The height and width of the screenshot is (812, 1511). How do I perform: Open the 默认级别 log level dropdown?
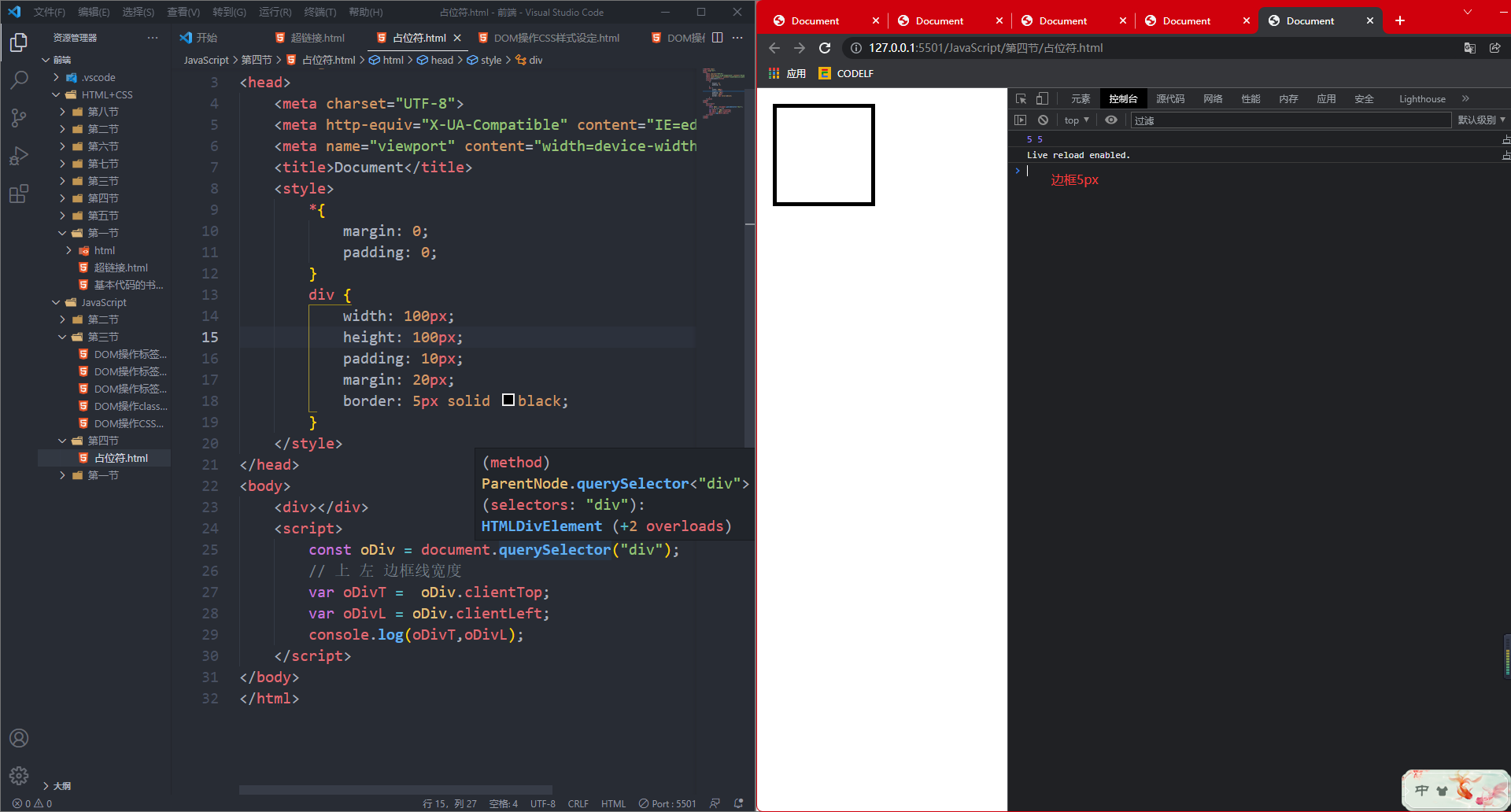(1480, 120)
